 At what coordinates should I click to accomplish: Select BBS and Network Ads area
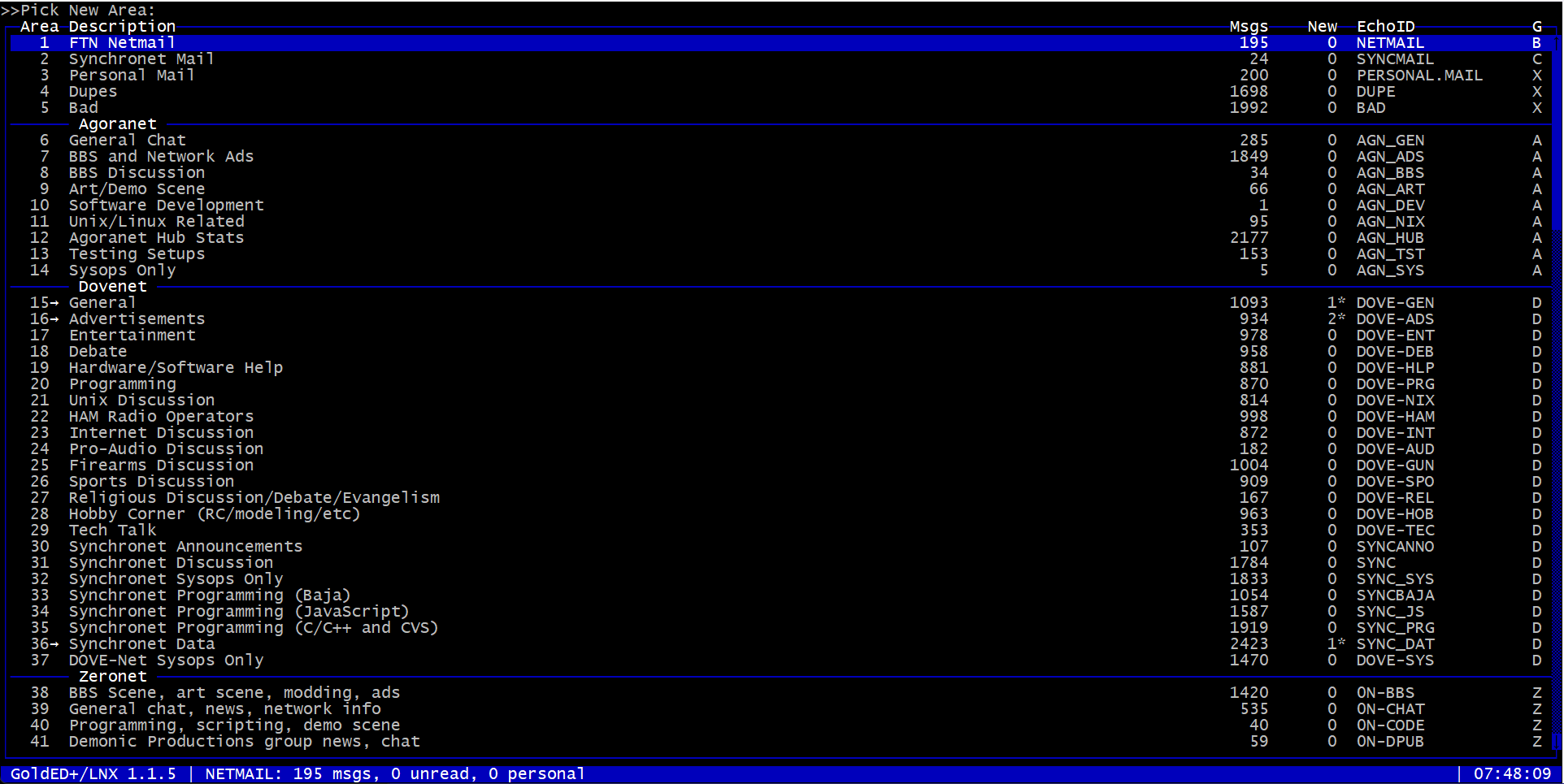click(x=781, y=157)
